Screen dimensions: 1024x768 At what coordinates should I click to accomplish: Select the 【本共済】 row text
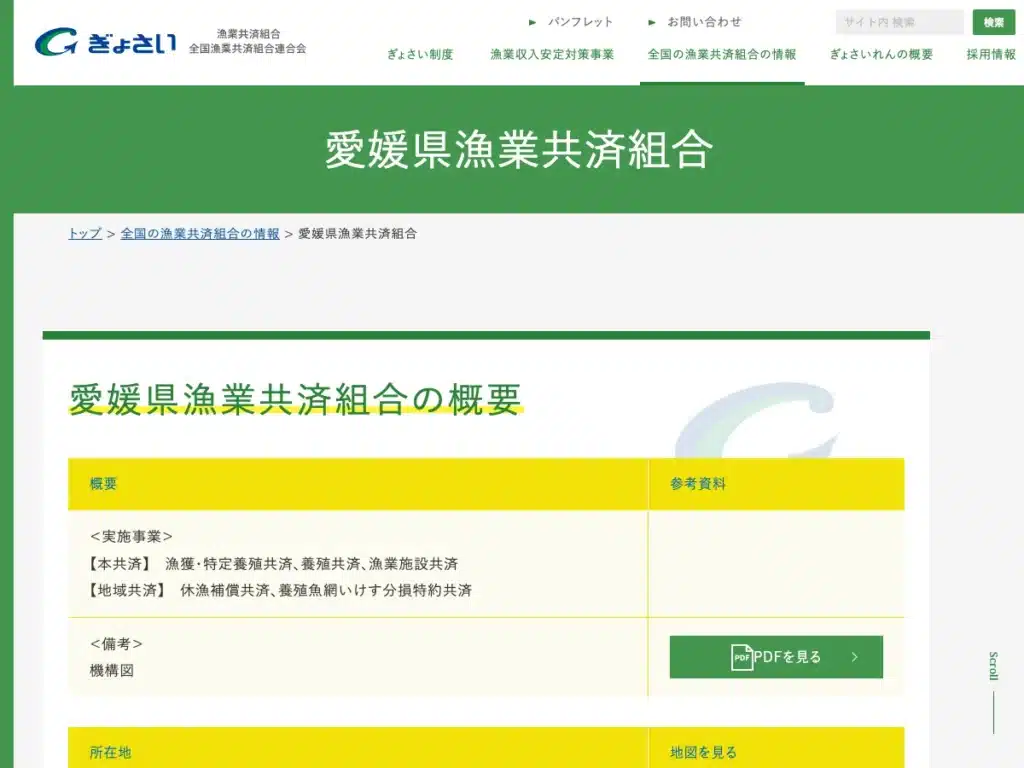click(273, 564)
